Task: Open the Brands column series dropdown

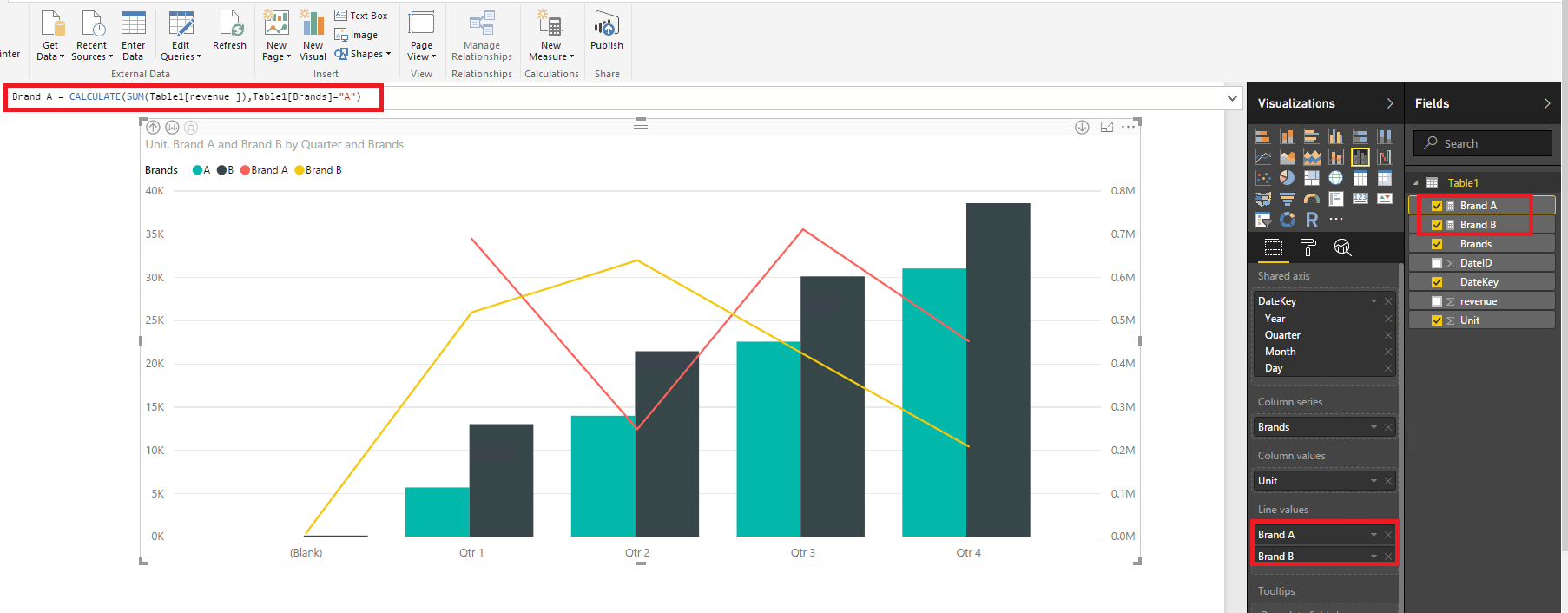Action: [1374, 427]
